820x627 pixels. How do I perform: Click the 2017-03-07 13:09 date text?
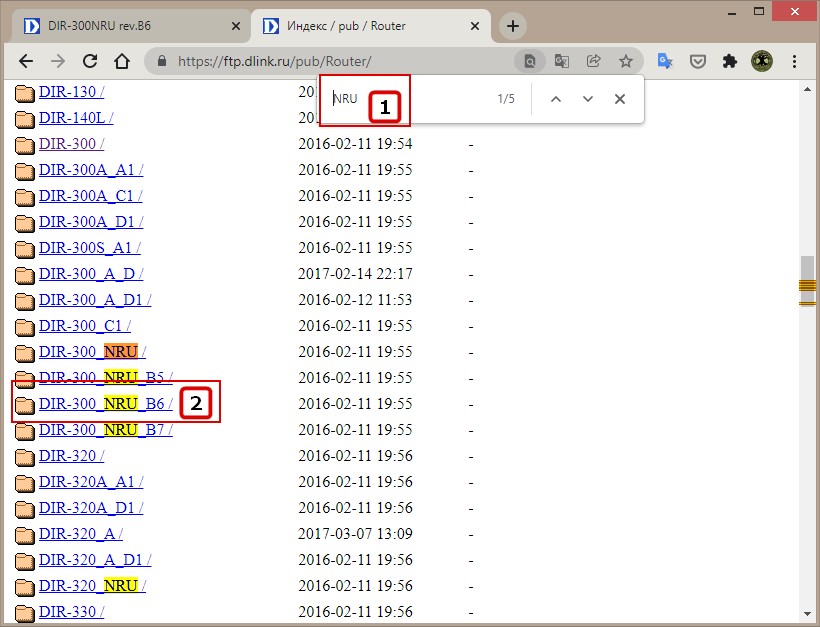(355, 534)
